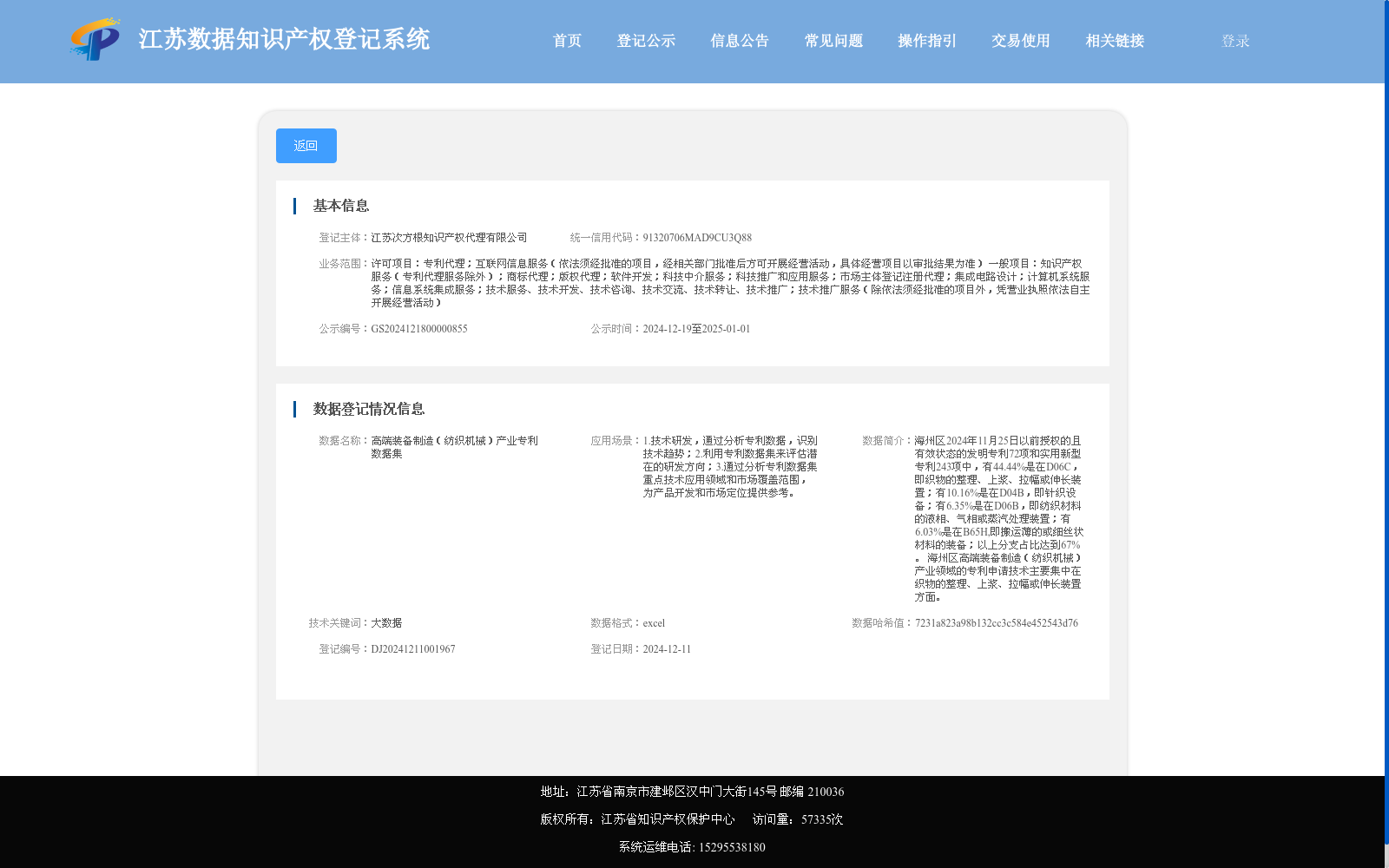Click data name 高端装备制造（纺织机械）产业专利数据集
This screenshot has height=868, width=1389.
click(454, 447)
